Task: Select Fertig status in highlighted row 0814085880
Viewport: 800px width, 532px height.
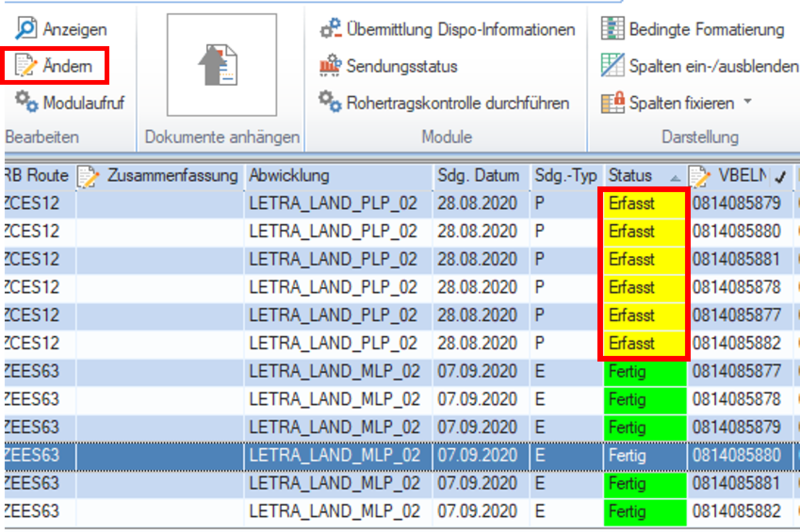Action: [x=645, y=456]
